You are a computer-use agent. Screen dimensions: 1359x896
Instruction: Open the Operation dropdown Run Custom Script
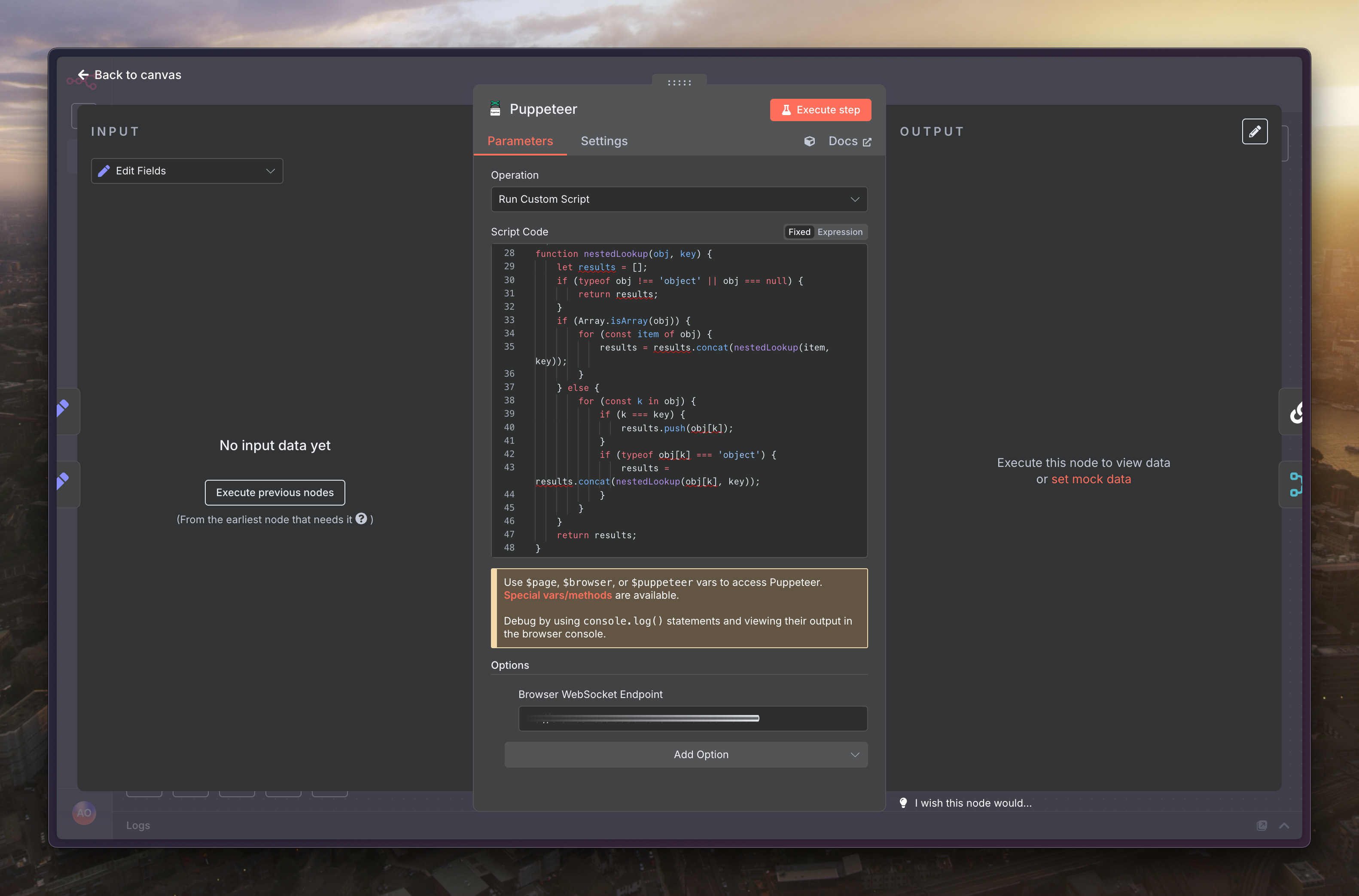point(679,199)
